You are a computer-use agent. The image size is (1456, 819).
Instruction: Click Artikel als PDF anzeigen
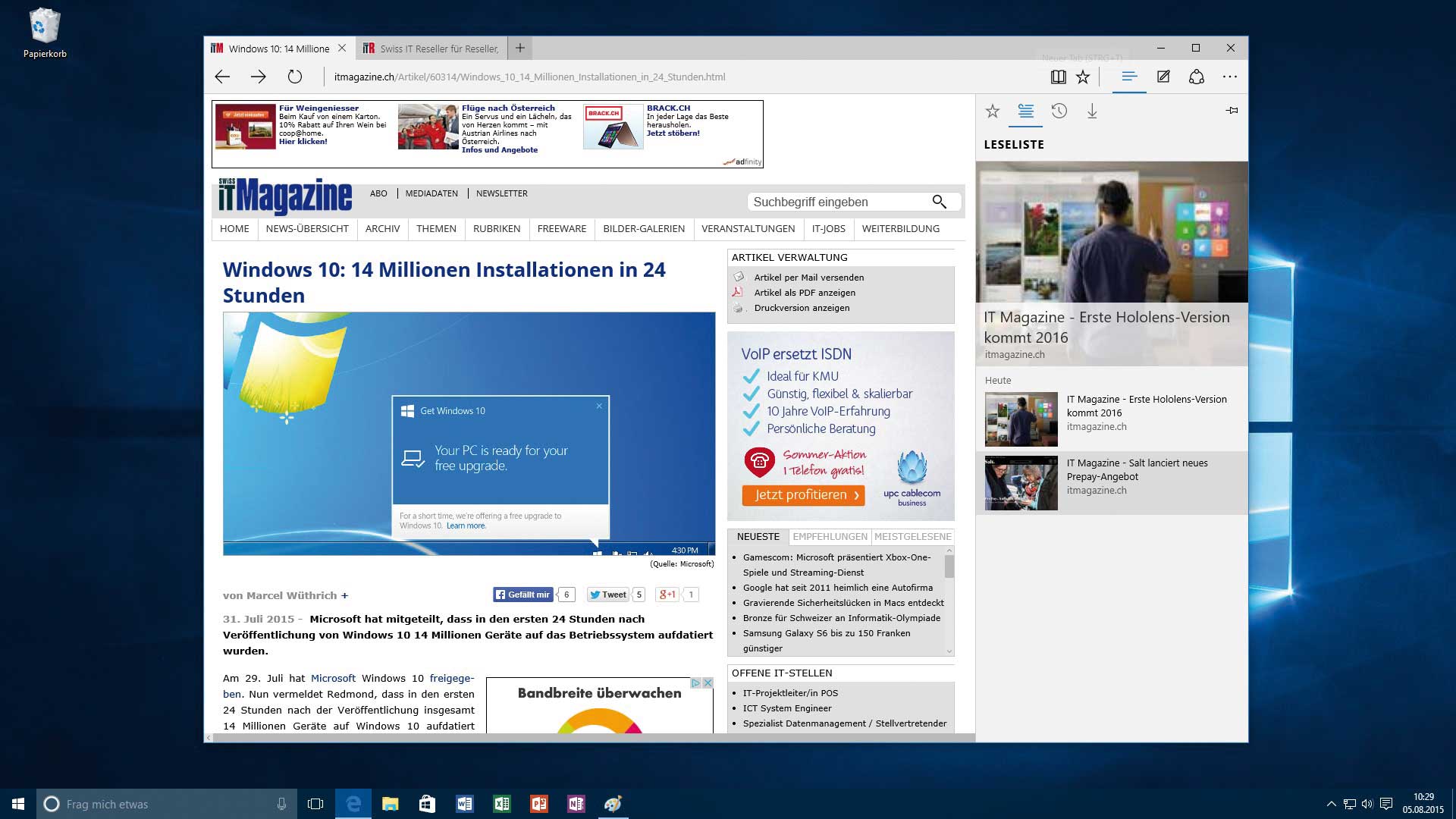(x=805, y=293)
